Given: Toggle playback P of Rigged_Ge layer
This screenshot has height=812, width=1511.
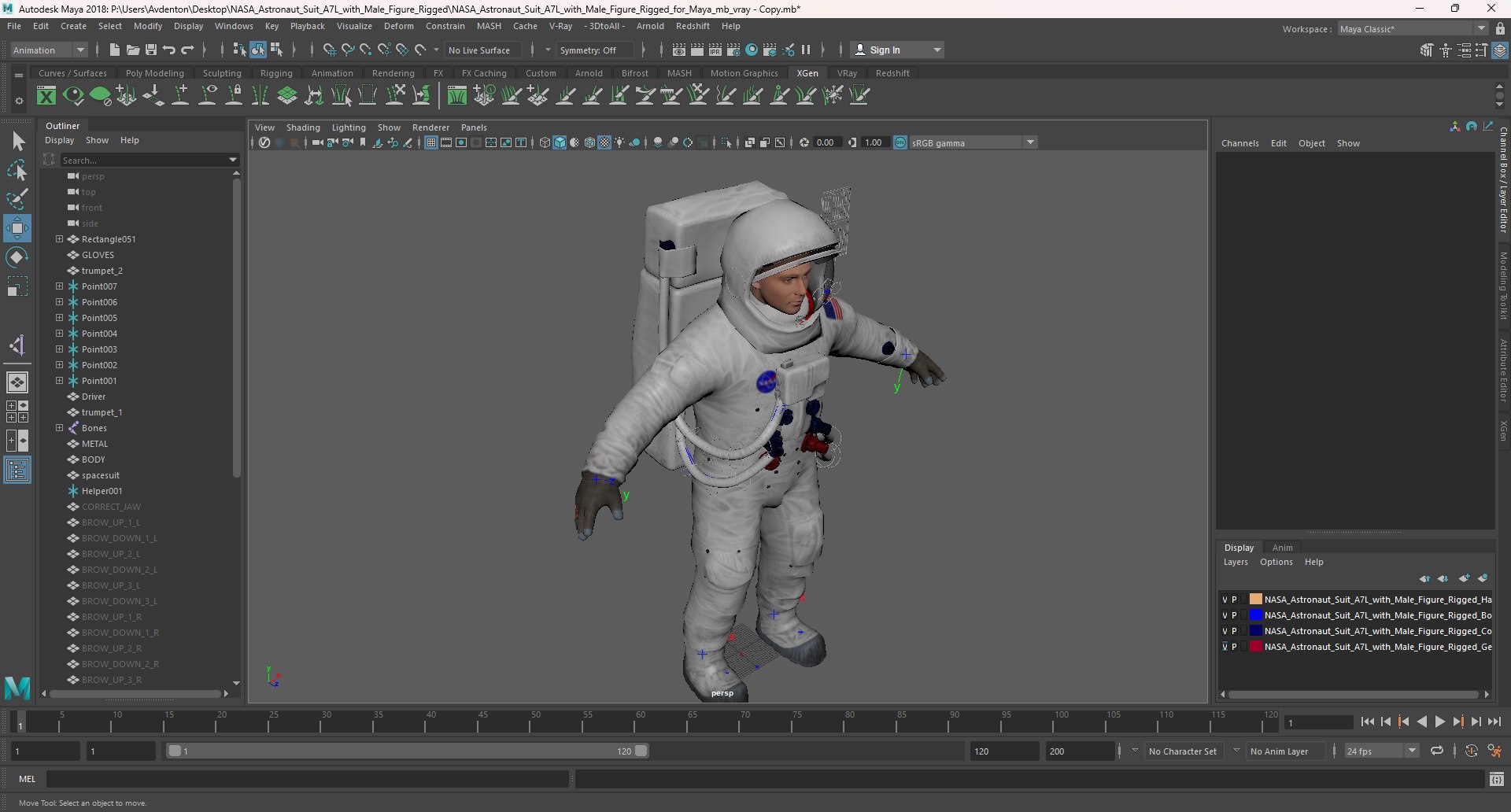Looking at the screenshot, I should pyautogui.click(x=1234, y=647).
